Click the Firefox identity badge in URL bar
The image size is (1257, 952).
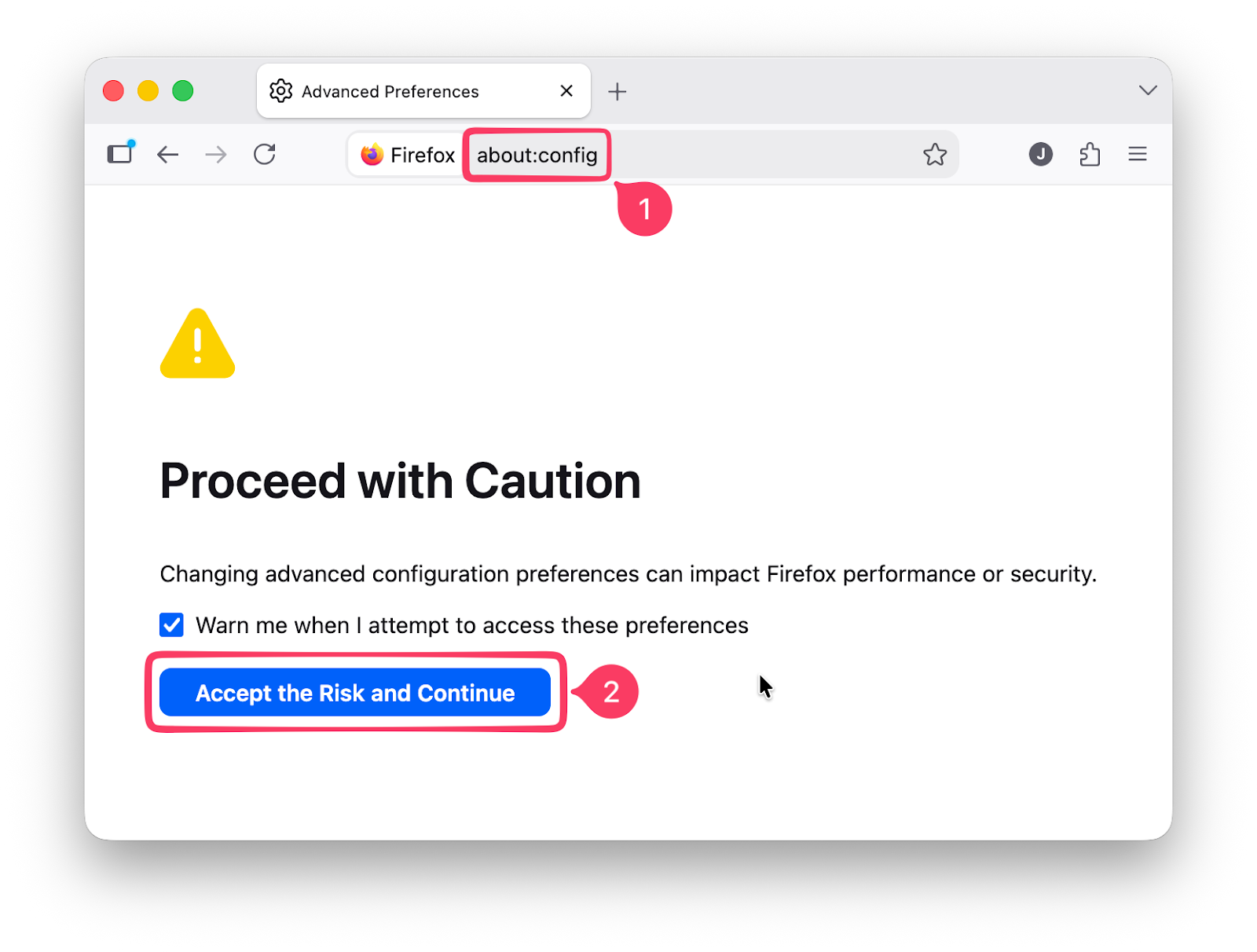[x=408, y=155]
